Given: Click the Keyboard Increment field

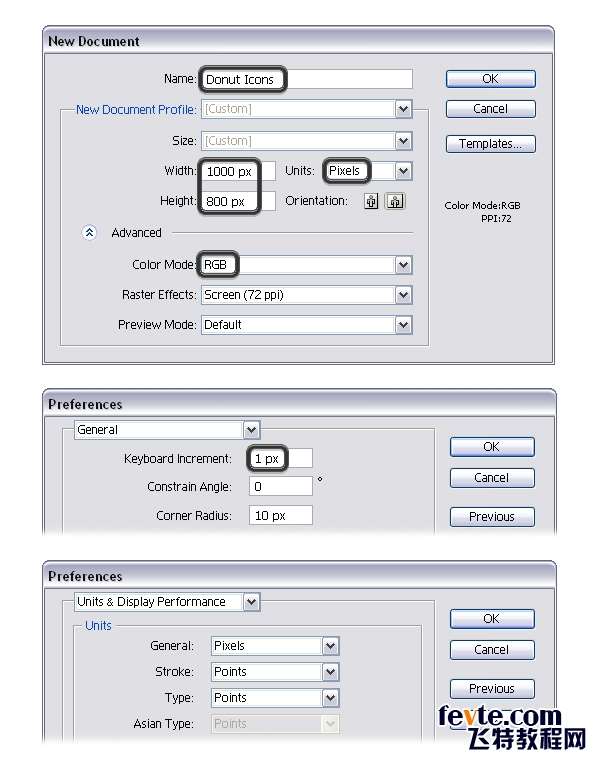Looking at the screenshot, I should coord(281,459).
